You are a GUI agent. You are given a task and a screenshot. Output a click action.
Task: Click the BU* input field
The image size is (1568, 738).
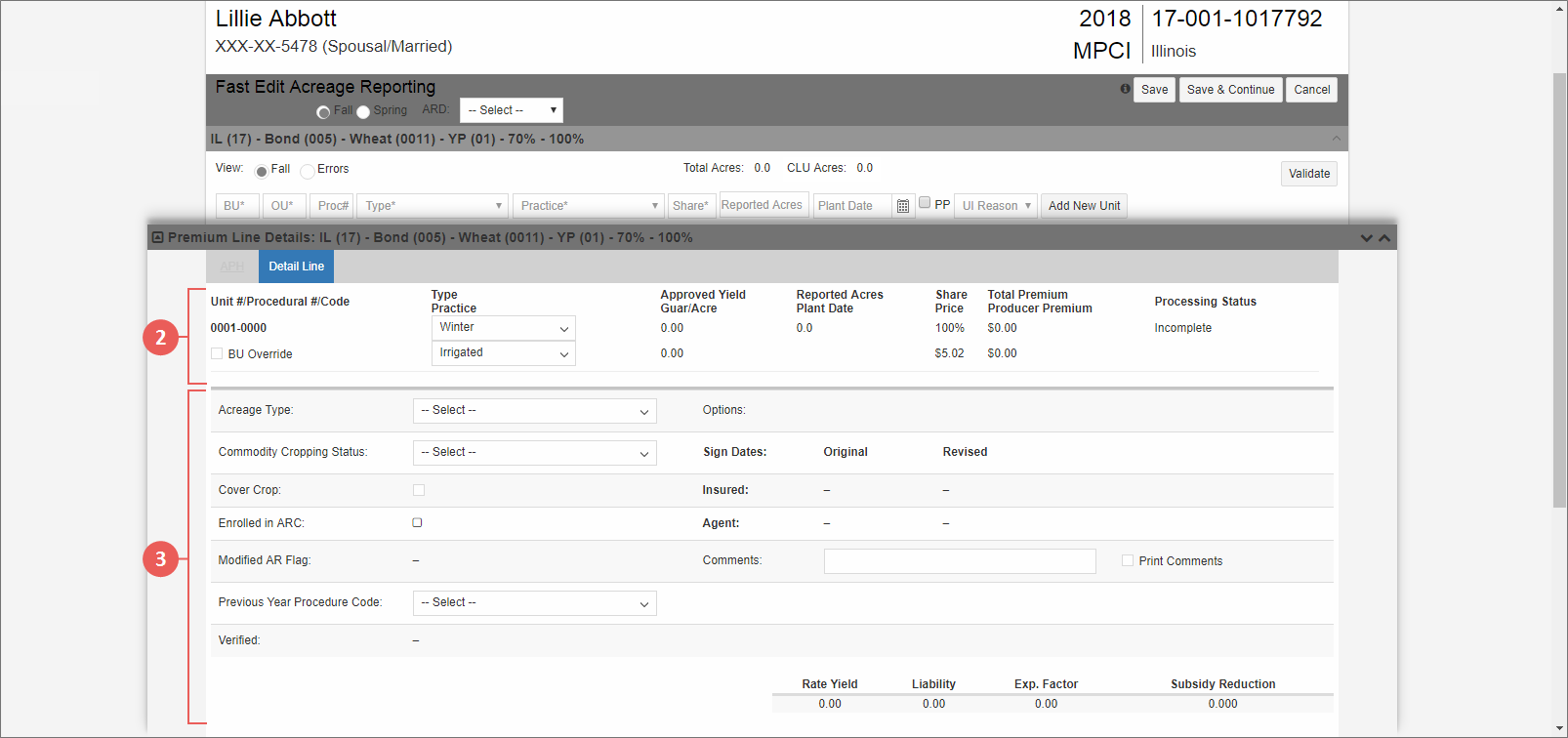click(237, 206)
